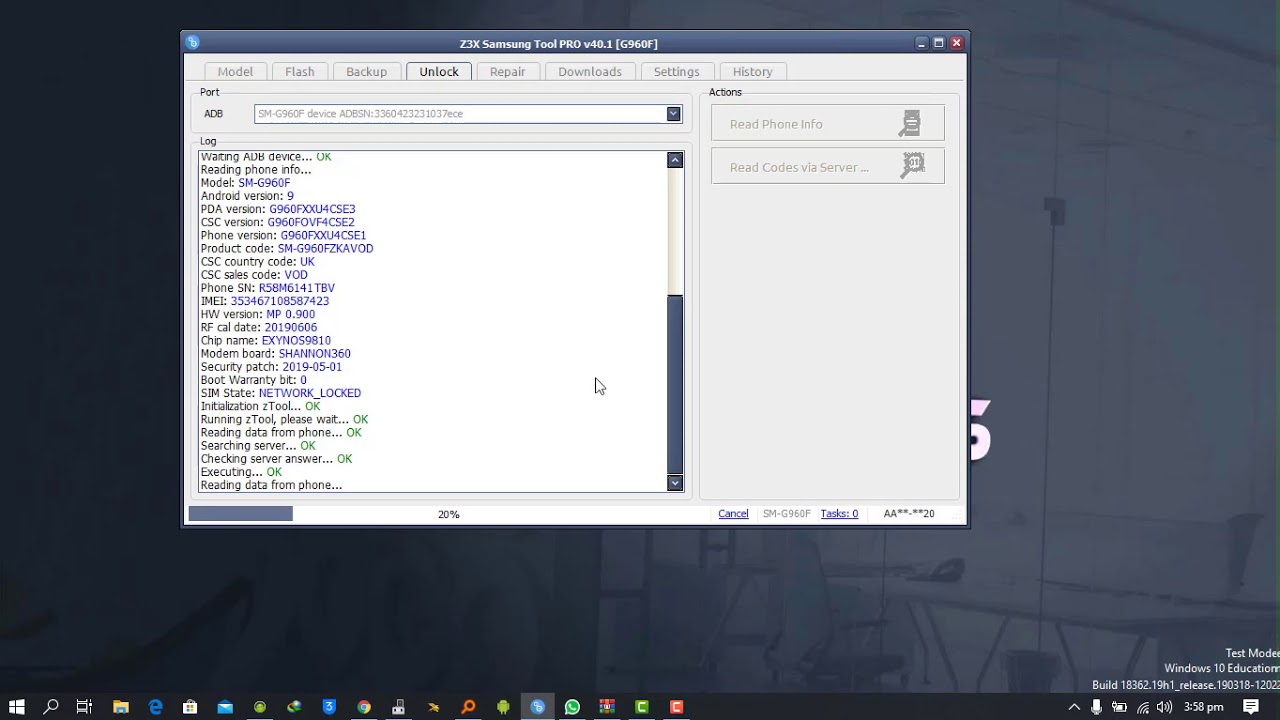Open the volume control tray icon
The height and width of the screenshot is (720, 1280).
1165,707
